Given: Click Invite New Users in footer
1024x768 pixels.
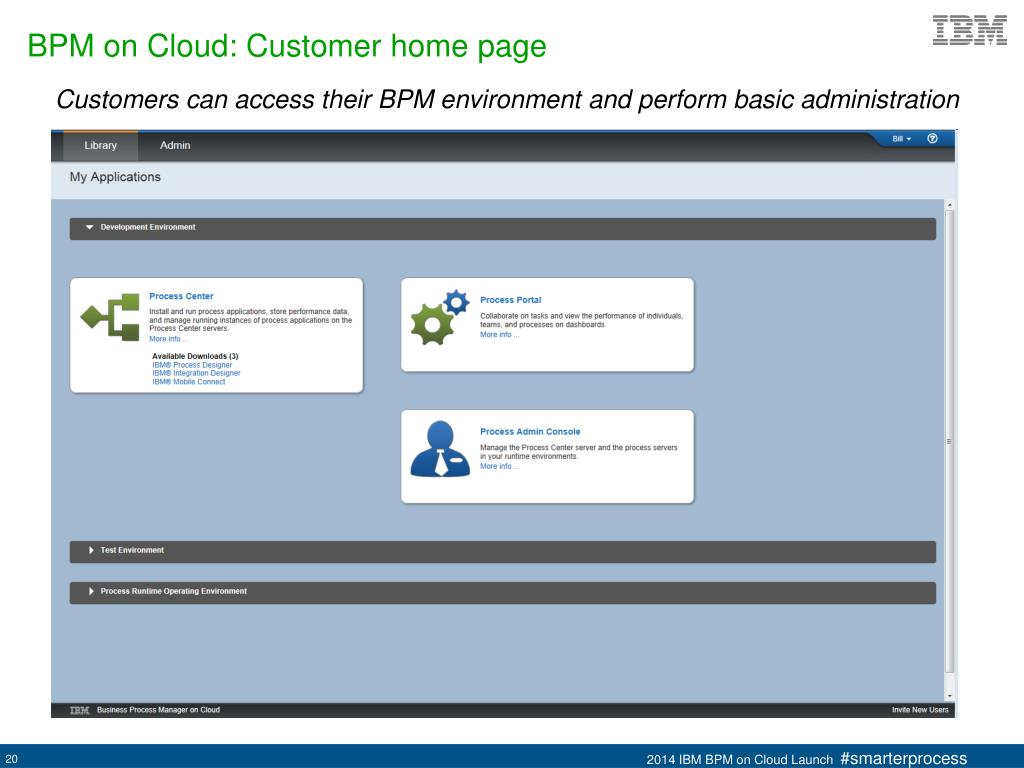Looking at the screenshot, I should [920, 710].
